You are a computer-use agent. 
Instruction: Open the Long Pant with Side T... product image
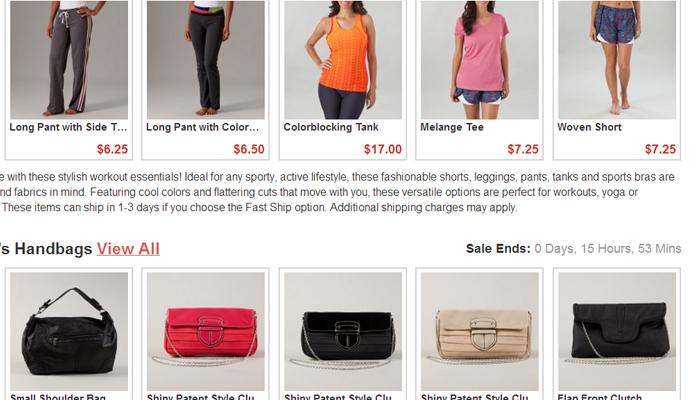coord(69,59)
